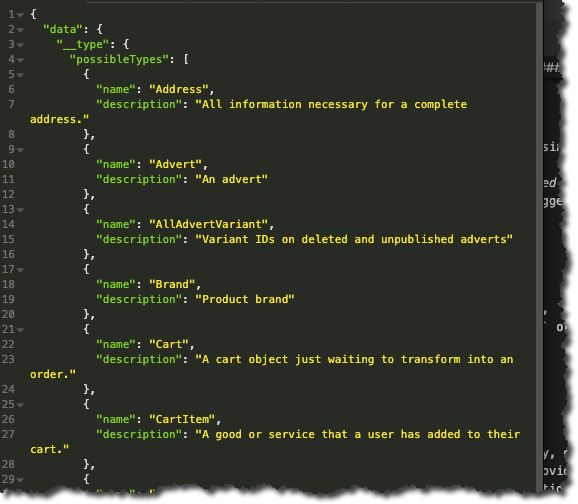Click the "data" key on line 2

(x=63, y=29)
